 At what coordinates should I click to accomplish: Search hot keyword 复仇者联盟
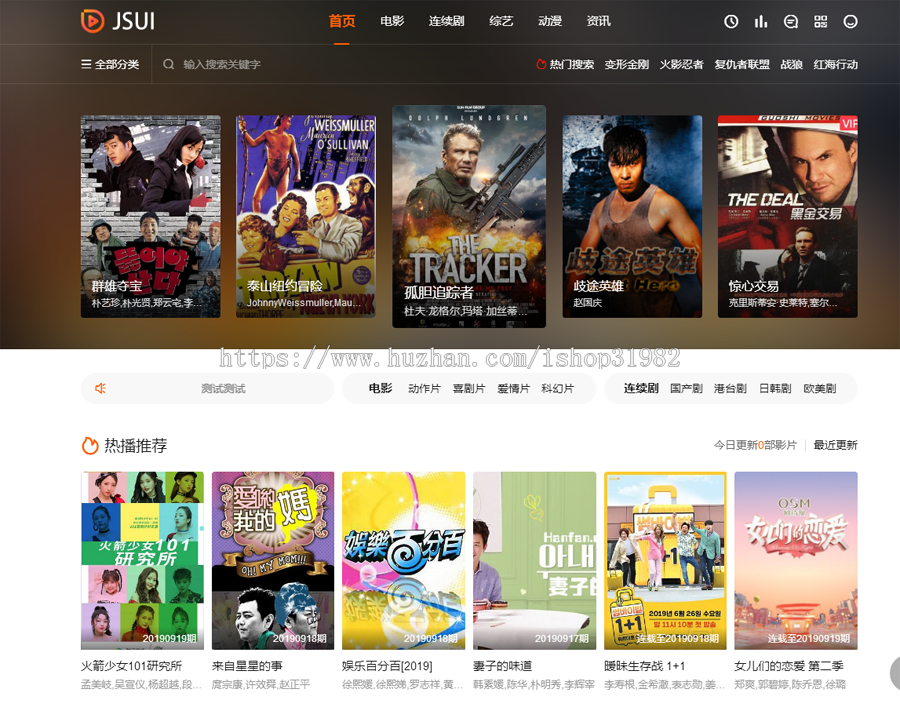coord(742,64)
